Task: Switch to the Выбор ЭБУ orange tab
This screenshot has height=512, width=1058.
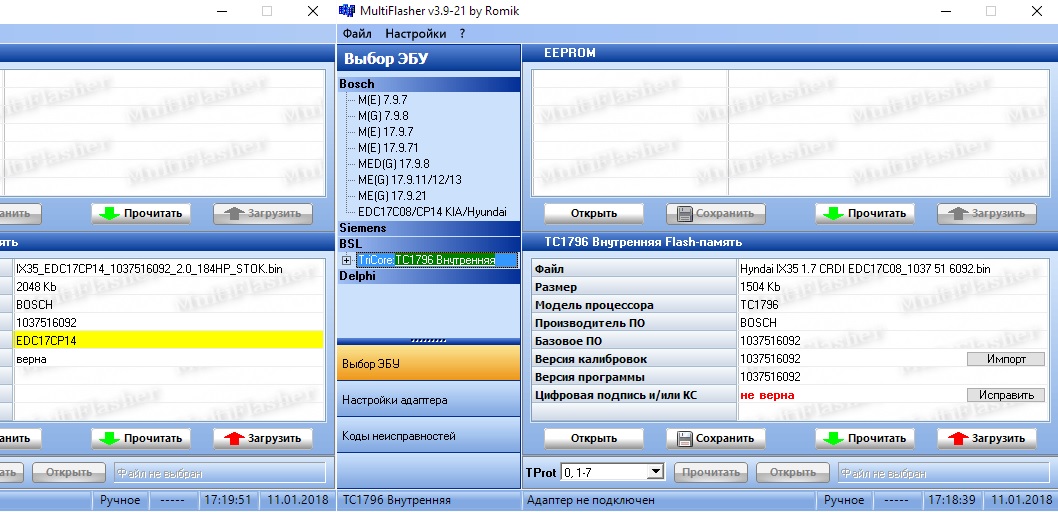Action: [428, 364]
